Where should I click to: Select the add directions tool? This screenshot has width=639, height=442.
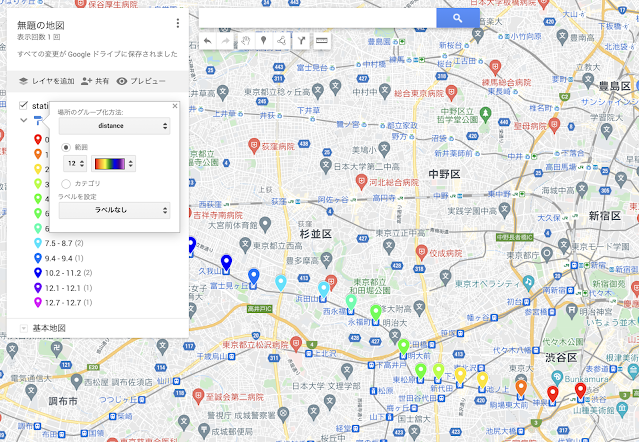[301, 41]
